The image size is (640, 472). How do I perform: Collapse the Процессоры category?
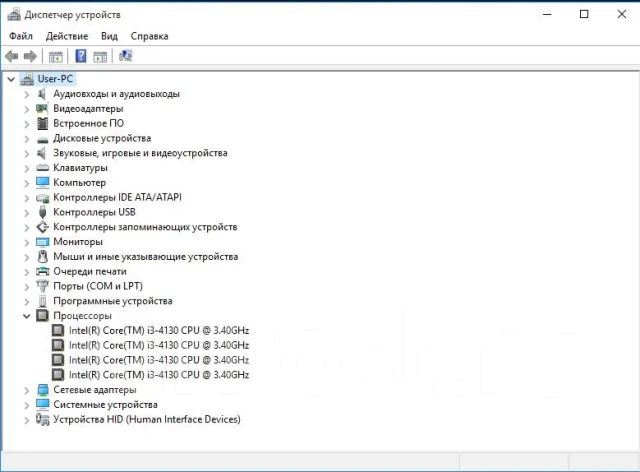[x=27, y=316]
